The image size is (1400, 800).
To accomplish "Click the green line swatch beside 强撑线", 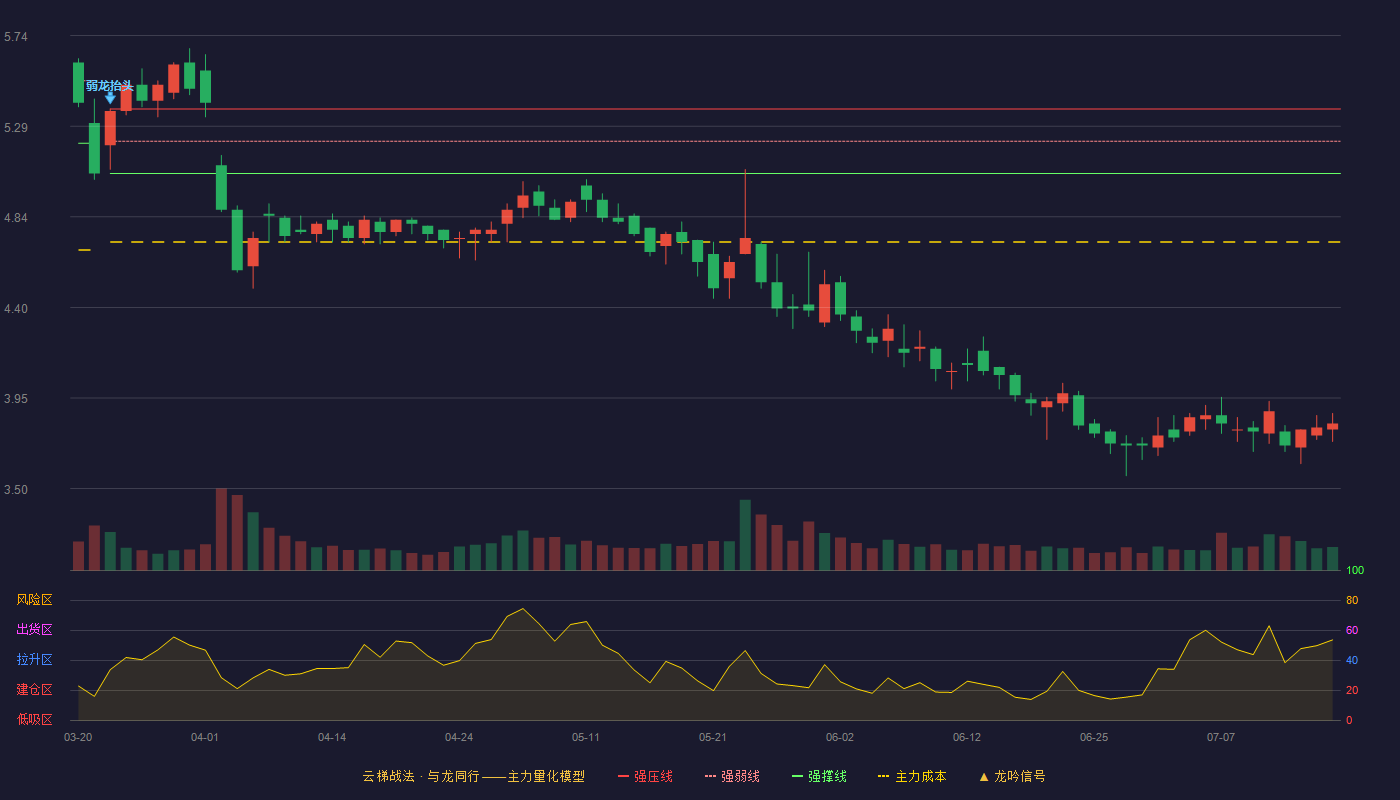I will tap(798, 776).
